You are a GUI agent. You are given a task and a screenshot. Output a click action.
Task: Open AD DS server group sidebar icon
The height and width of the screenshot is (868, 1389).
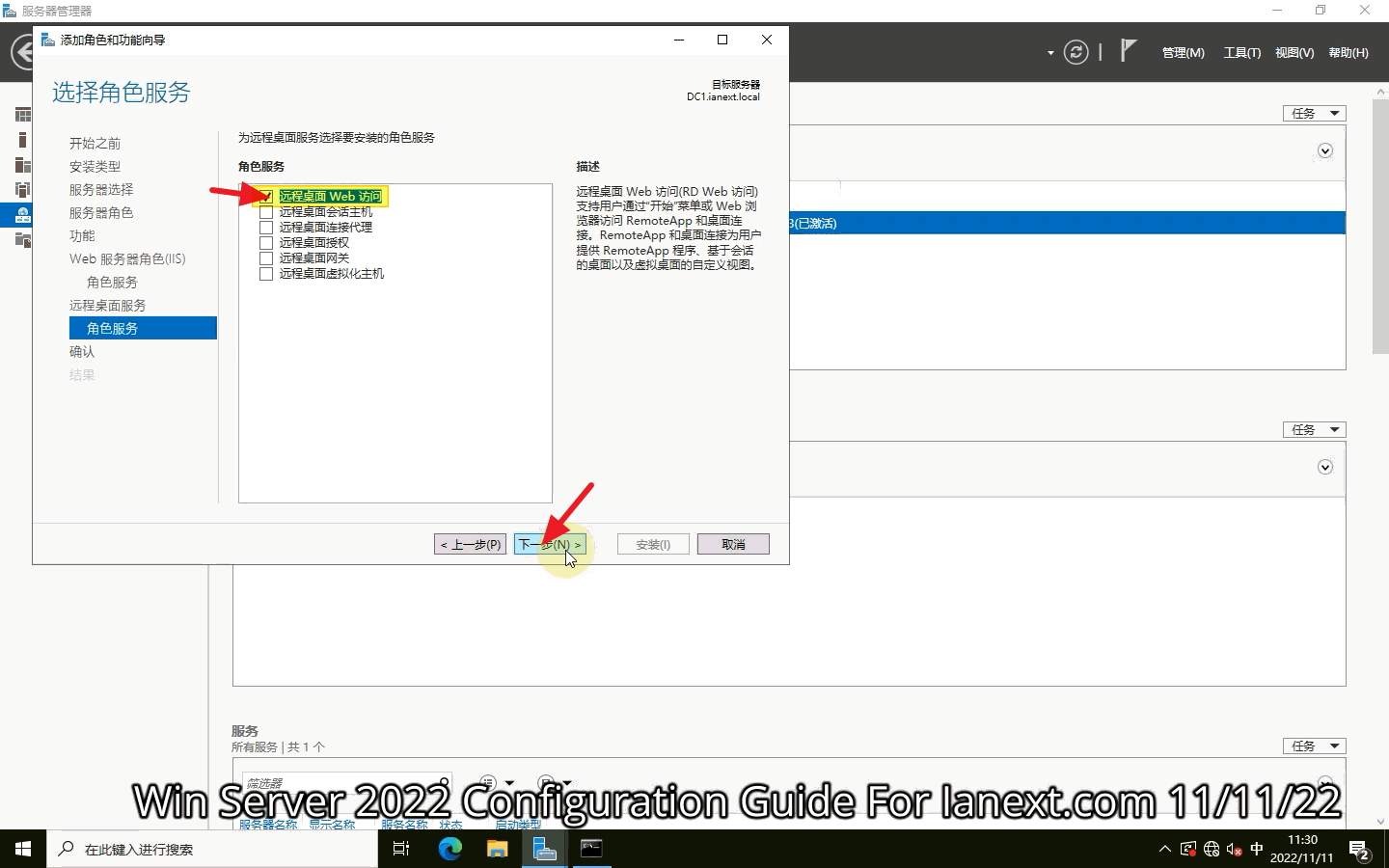(x=23, y=190)
